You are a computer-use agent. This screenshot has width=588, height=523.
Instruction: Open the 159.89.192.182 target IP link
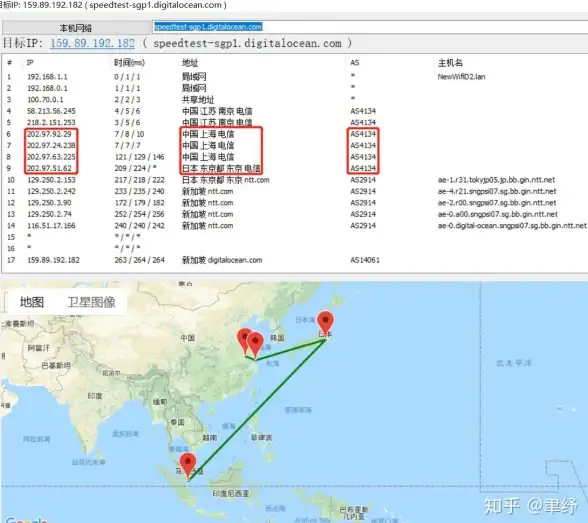click(92, 43)
